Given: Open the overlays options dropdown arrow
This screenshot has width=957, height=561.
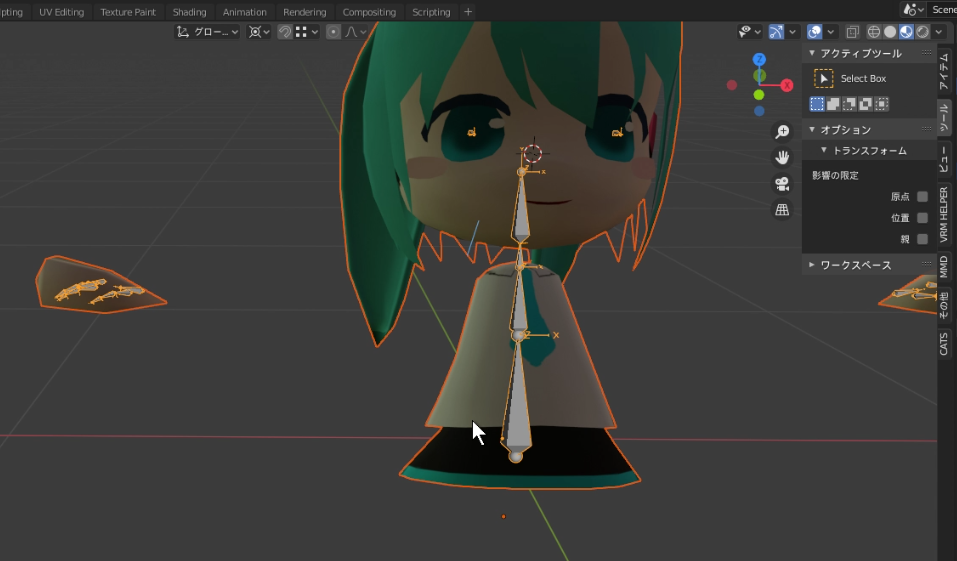Looking at the screenshot, I should click(x=831, y=32).
